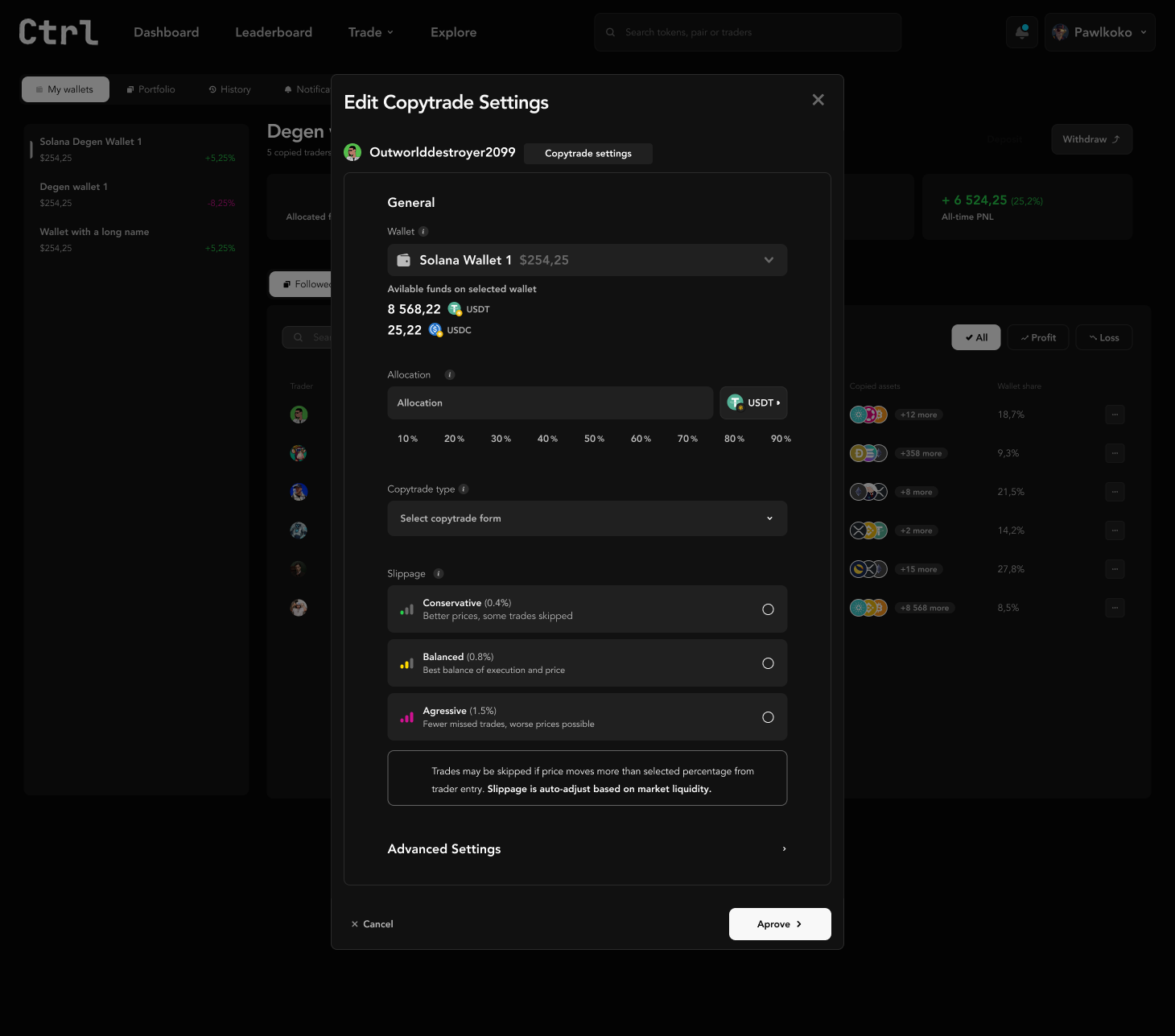Filter followed traders by Profit
This screenshot has height=1036, width=1175.
point(1038,337)
